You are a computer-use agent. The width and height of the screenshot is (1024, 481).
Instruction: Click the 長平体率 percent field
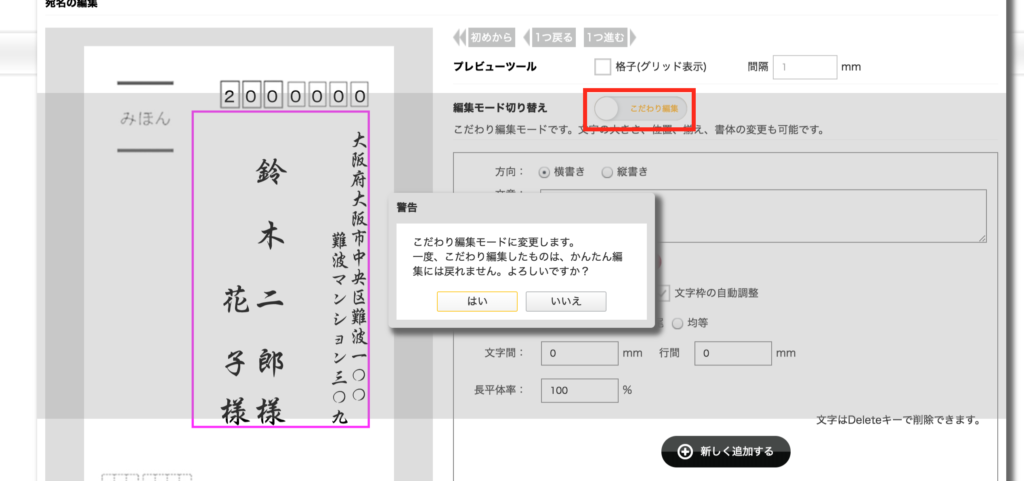579,391
